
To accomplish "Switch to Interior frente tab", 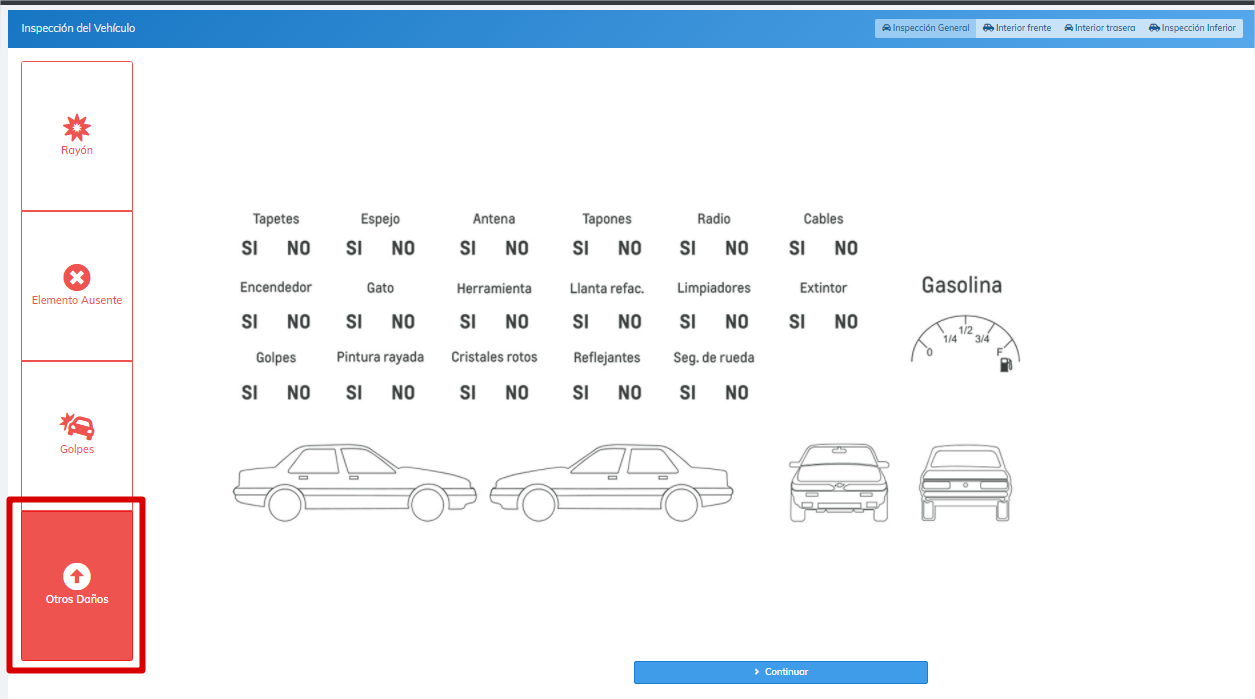I will point(1017,28).
